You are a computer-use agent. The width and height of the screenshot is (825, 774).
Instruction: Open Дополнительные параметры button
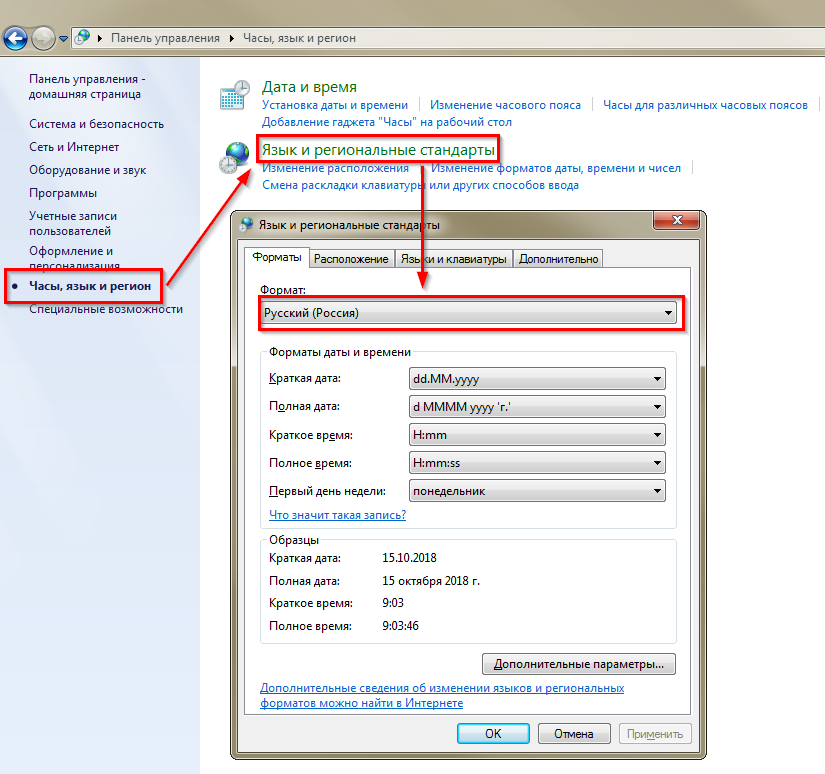pyautogui.click(x=579, y=664)
